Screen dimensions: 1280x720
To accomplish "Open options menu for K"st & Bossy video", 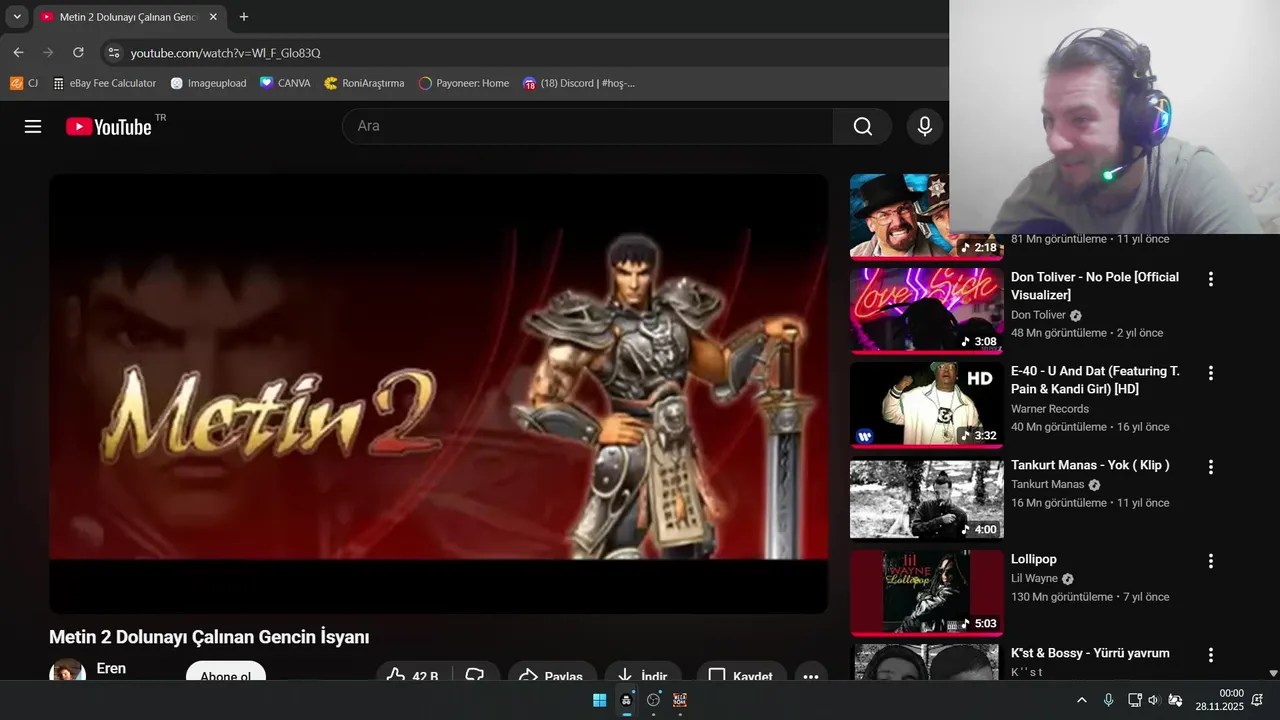I will point(1210,655).
